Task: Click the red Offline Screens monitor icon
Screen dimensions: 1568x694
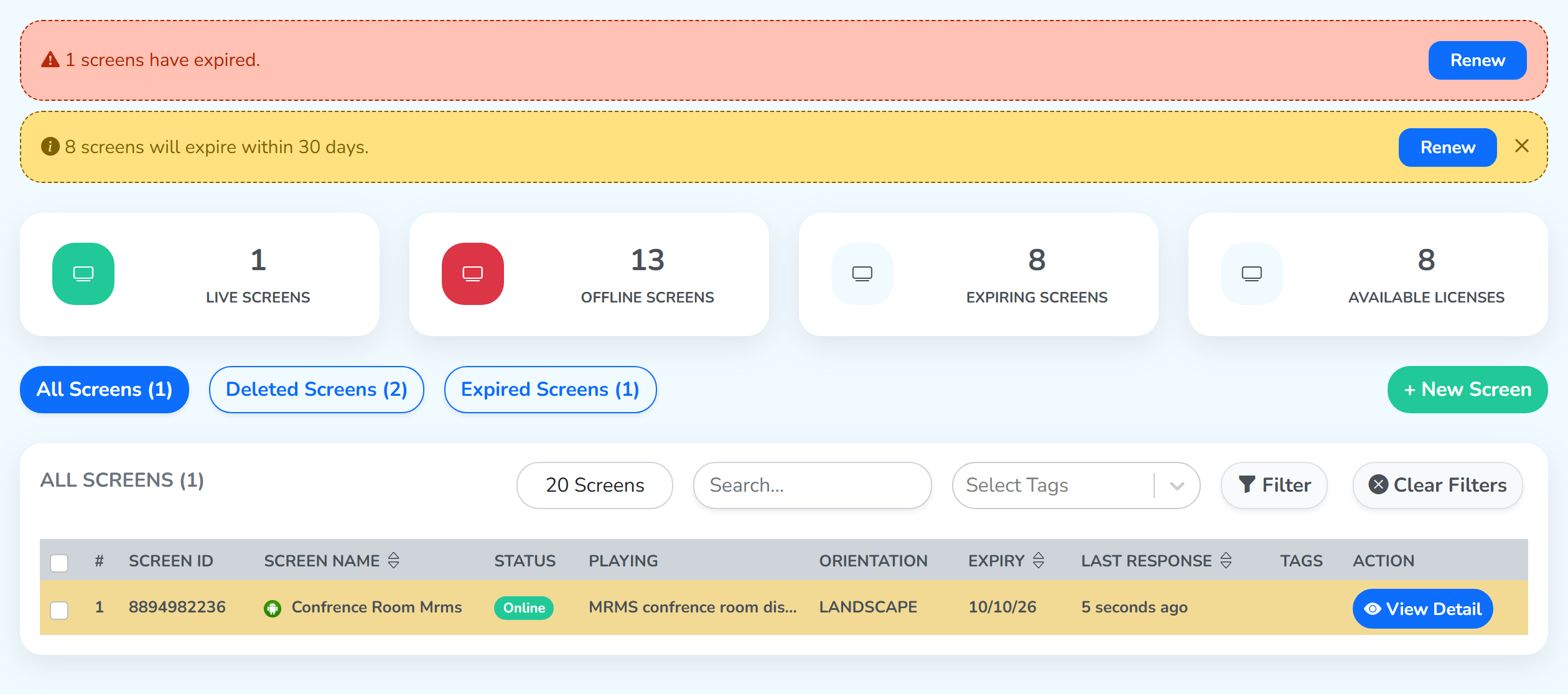Action: point(473,274)
